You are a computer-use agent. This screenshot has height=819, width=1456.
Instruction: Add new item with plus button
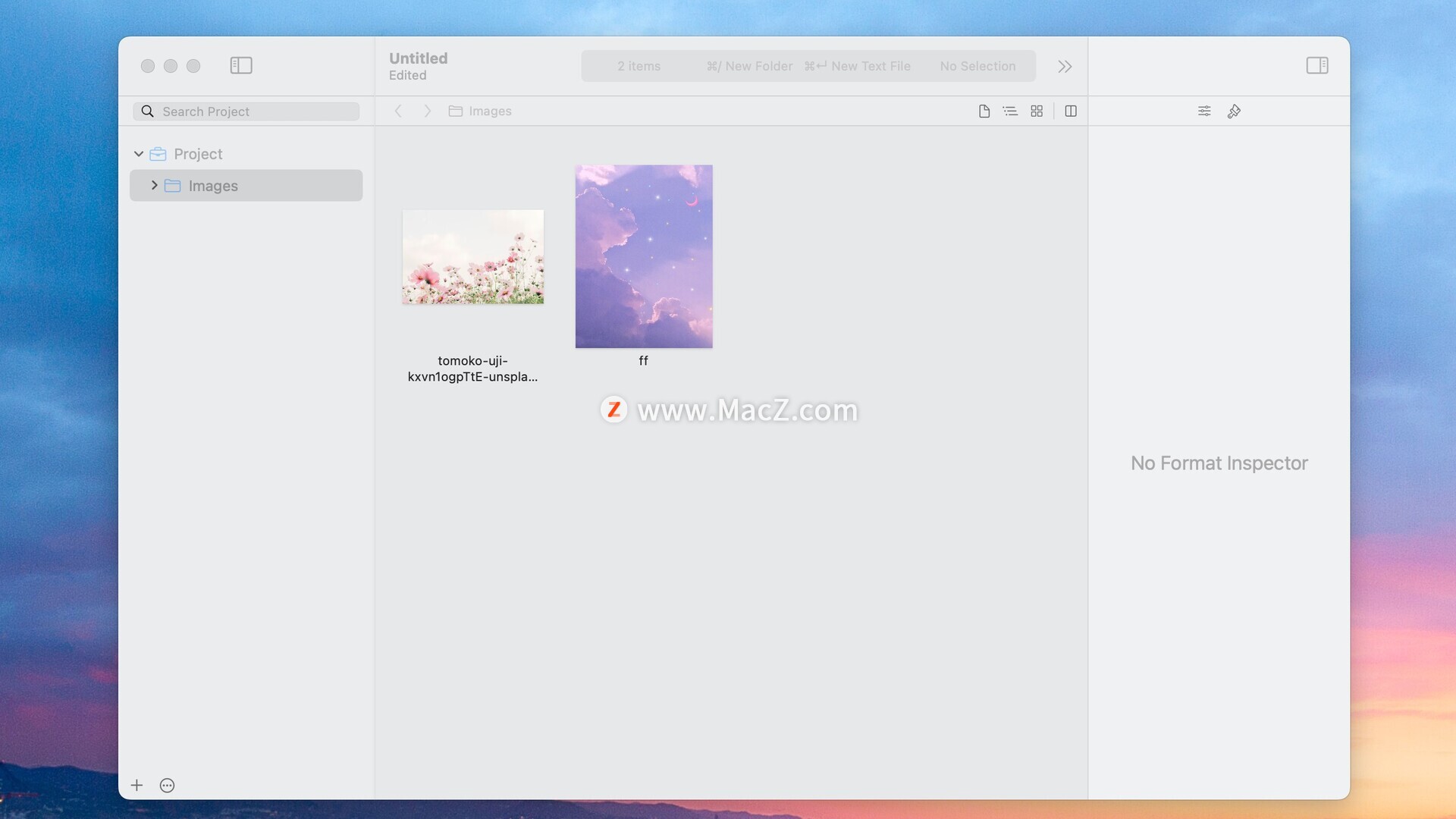click(x=136, y=786)
